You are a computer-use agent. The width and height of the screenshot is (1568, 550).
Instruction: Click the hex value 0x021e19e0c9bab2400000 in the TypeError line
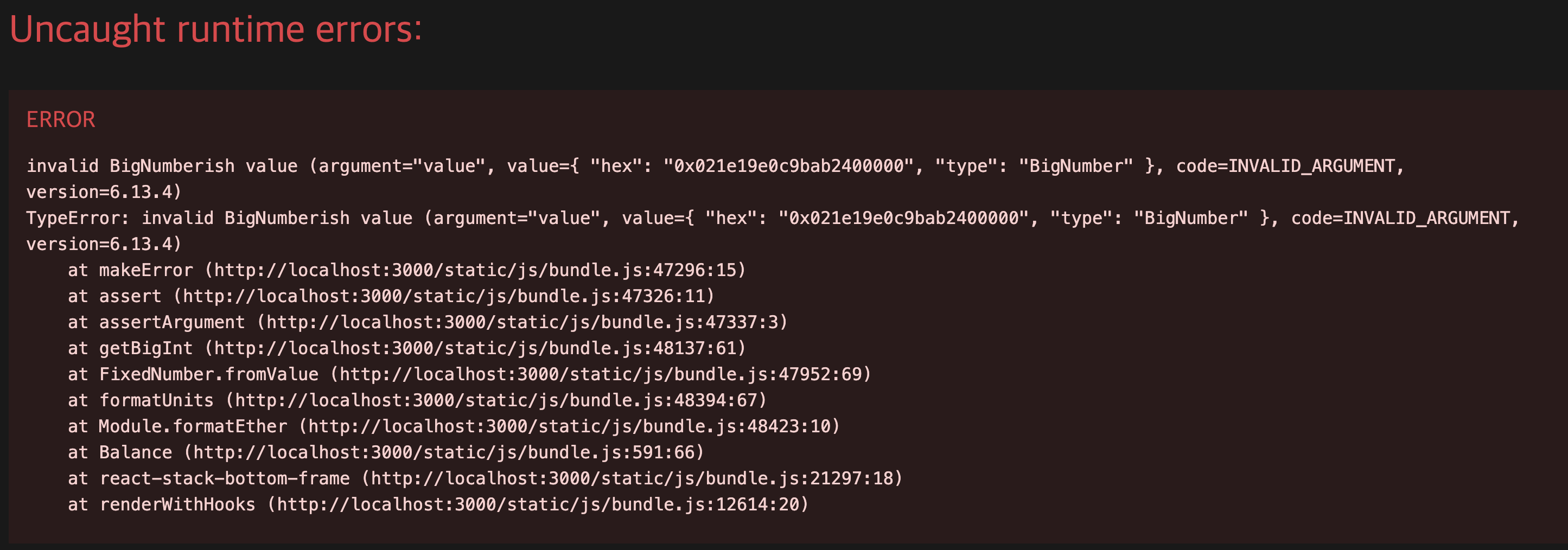pyautogui.click(x=903, y=218)
